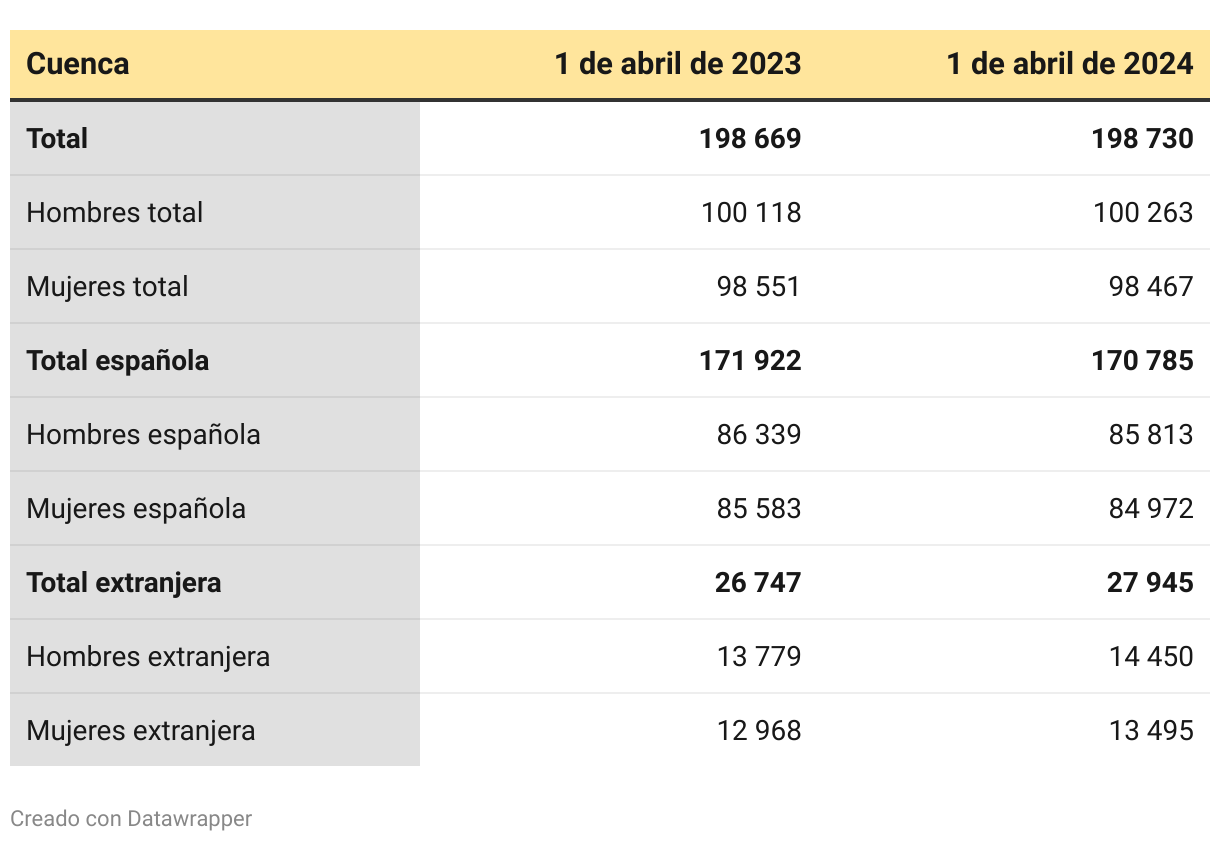
Task: Select the Mujeres total row label
Action: point(108,286)
